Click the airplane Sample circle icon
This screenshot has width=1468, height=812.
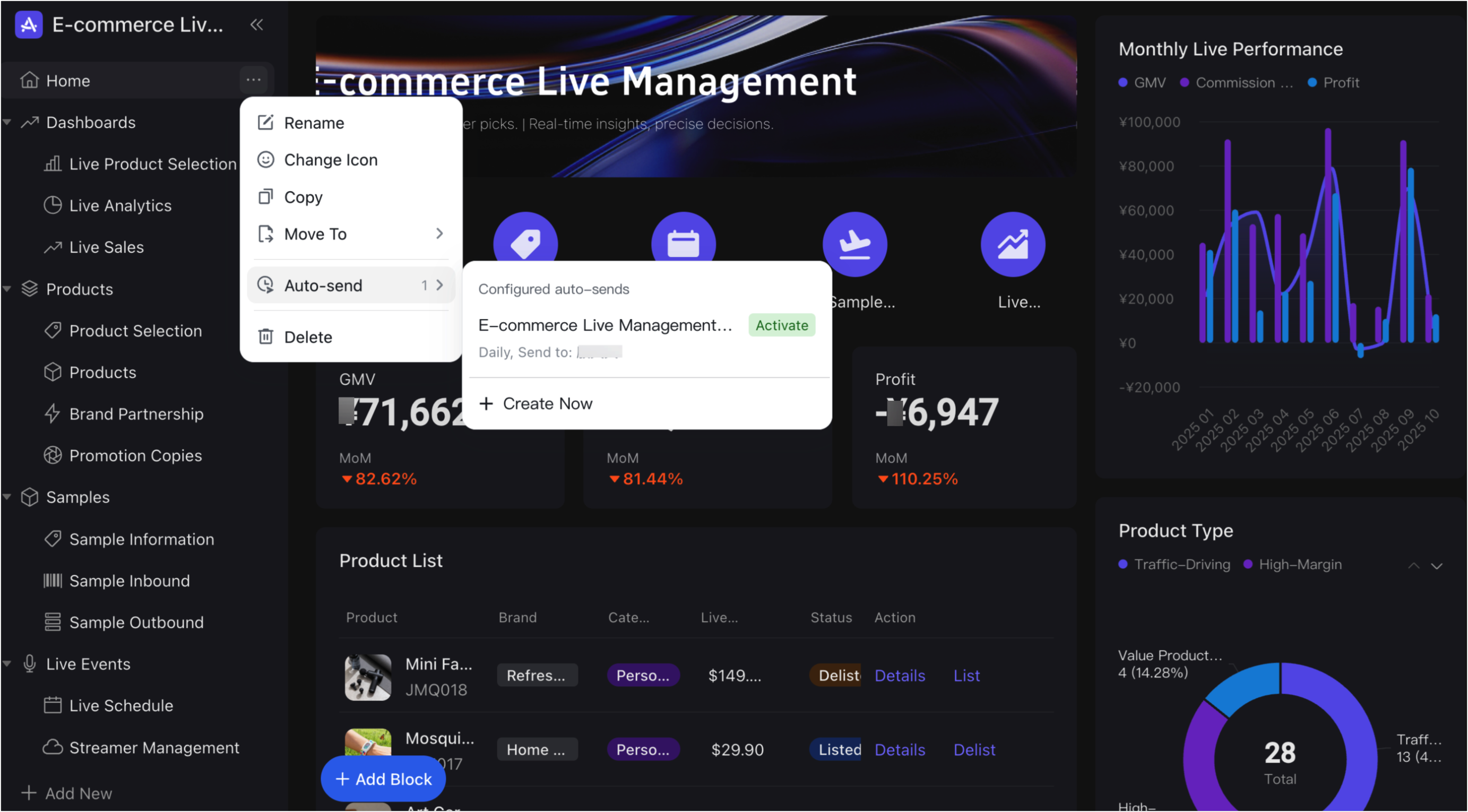854,244
